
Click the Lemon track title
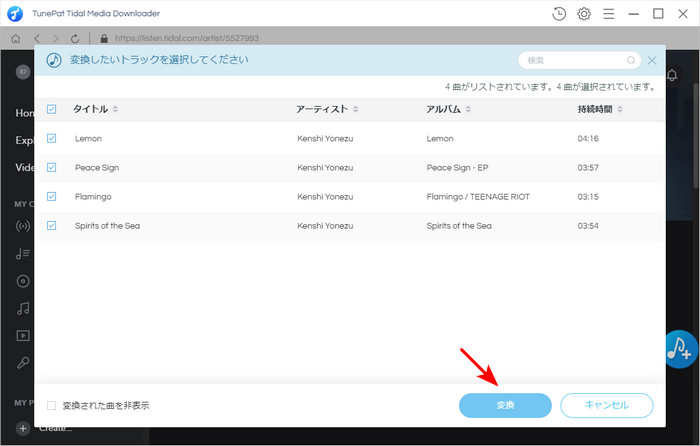88,138
